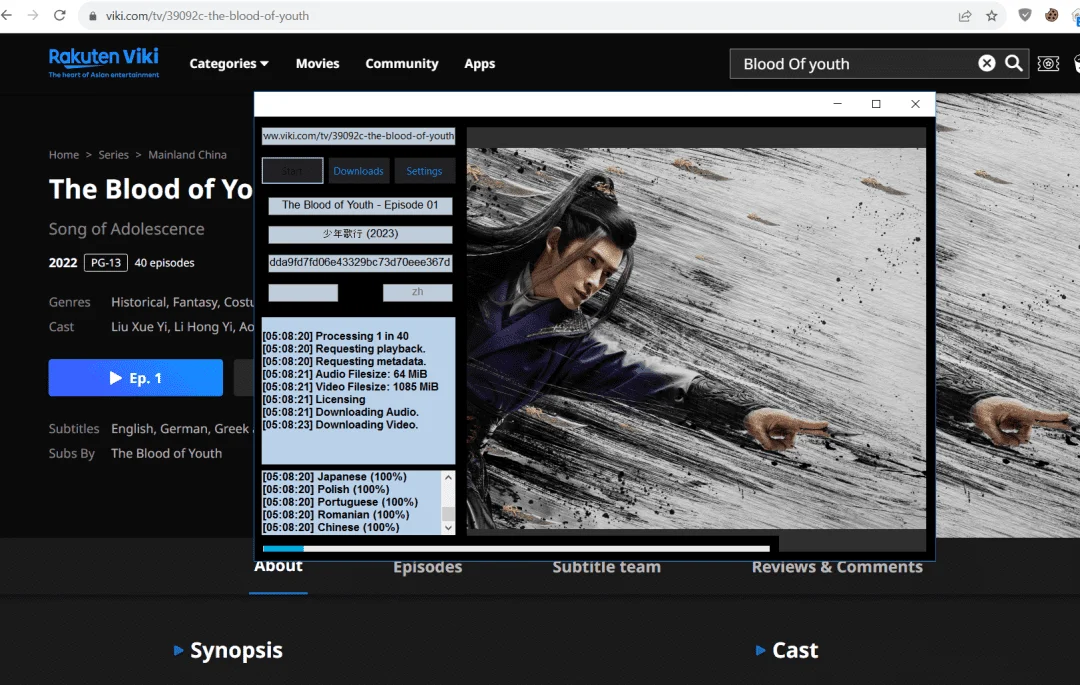Open Settings in the downloader
The height and width of the screenshot is (685, 1080).
click(424, 171)
